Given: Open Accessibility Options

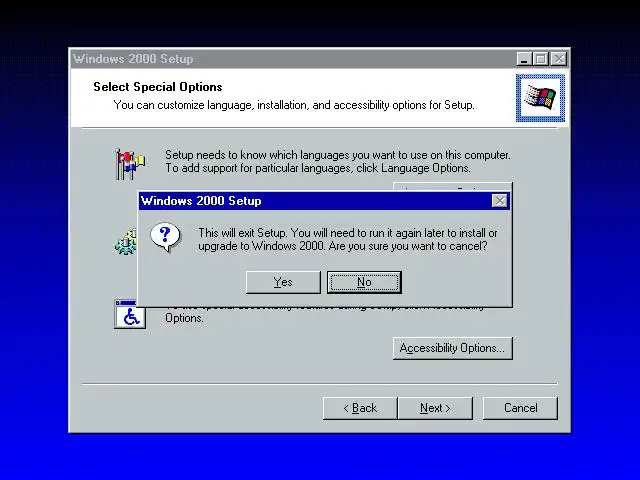Looking at the screenshot, I should 452,348.
